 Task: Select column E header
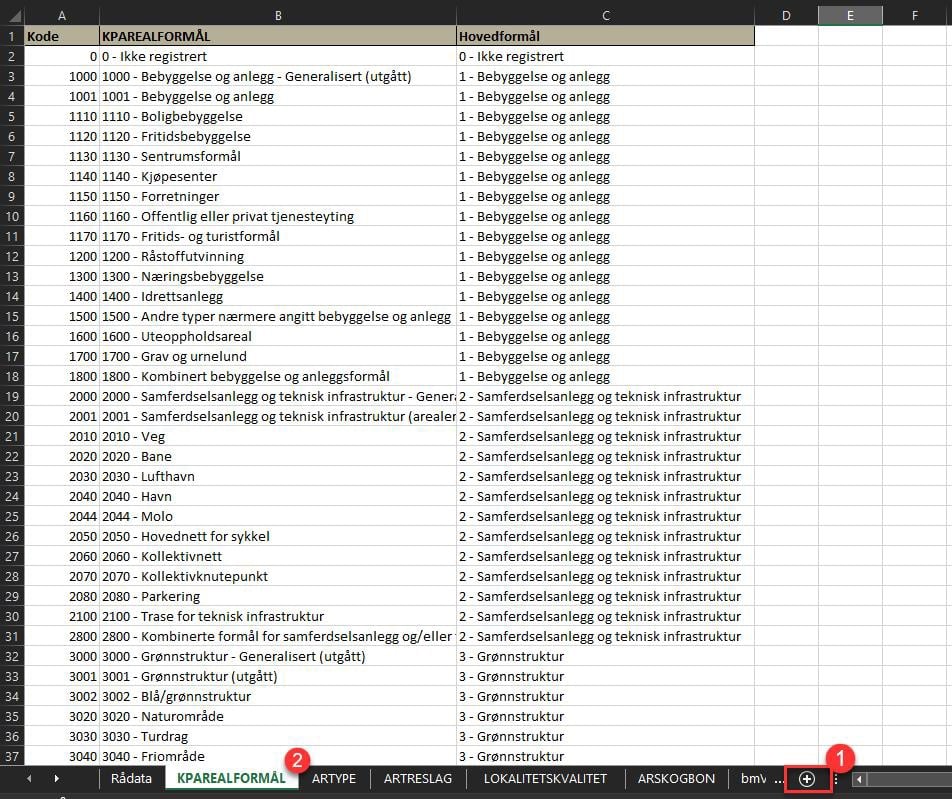pyautogui.click(x=849, y=15)
